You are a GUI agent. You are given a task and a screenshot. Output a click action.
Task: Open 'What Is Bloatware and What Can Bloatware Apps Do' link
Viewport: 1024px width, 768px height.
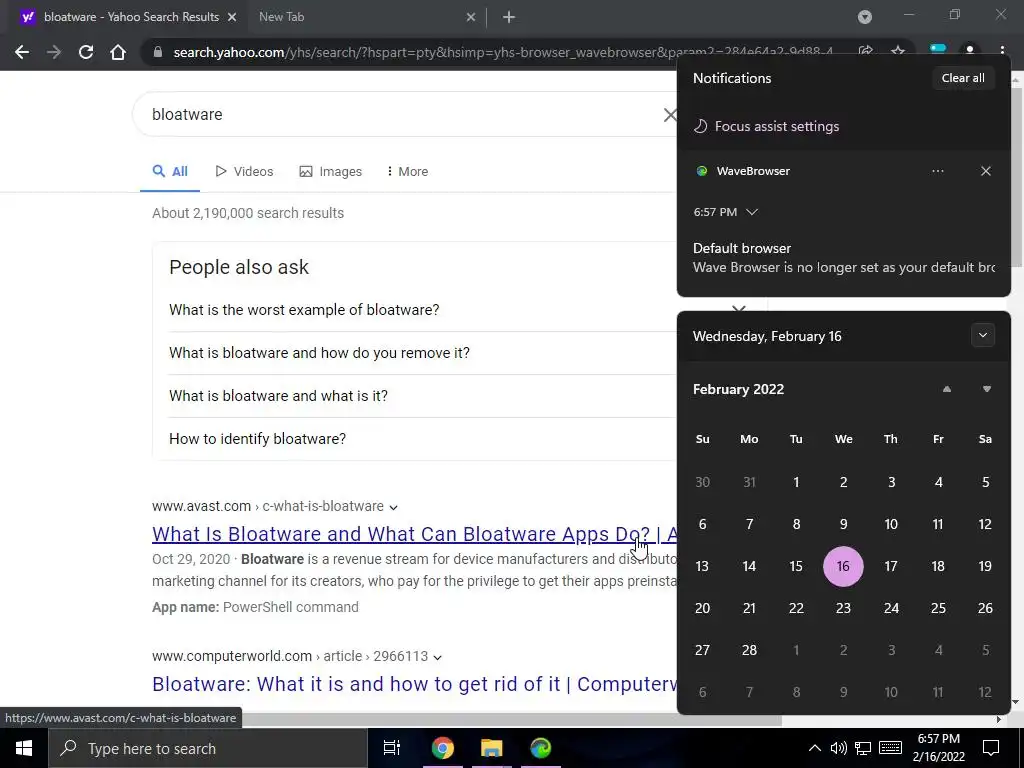tap(414, 534)
